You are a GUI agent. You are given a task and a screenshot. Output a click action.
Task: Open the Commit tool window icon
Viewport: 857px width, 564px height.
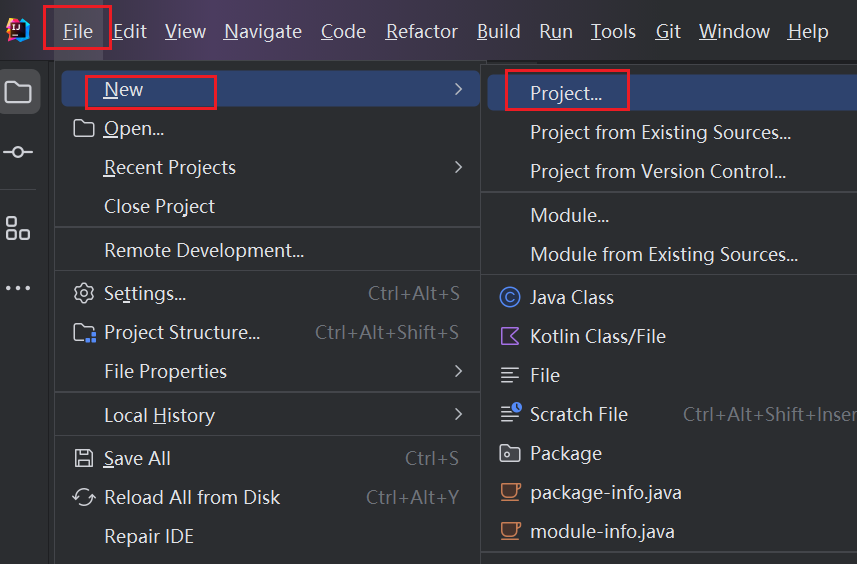(18, 152)
